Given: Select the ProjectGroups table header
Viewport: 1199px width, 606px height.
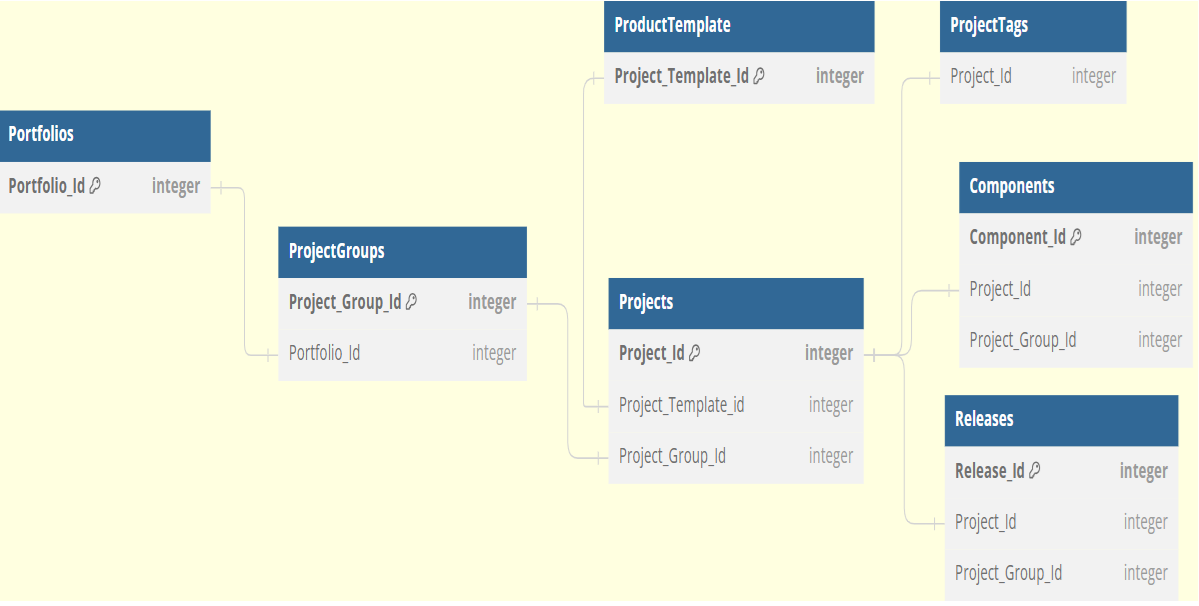Looking at the screenshot, I should [402, 252].
